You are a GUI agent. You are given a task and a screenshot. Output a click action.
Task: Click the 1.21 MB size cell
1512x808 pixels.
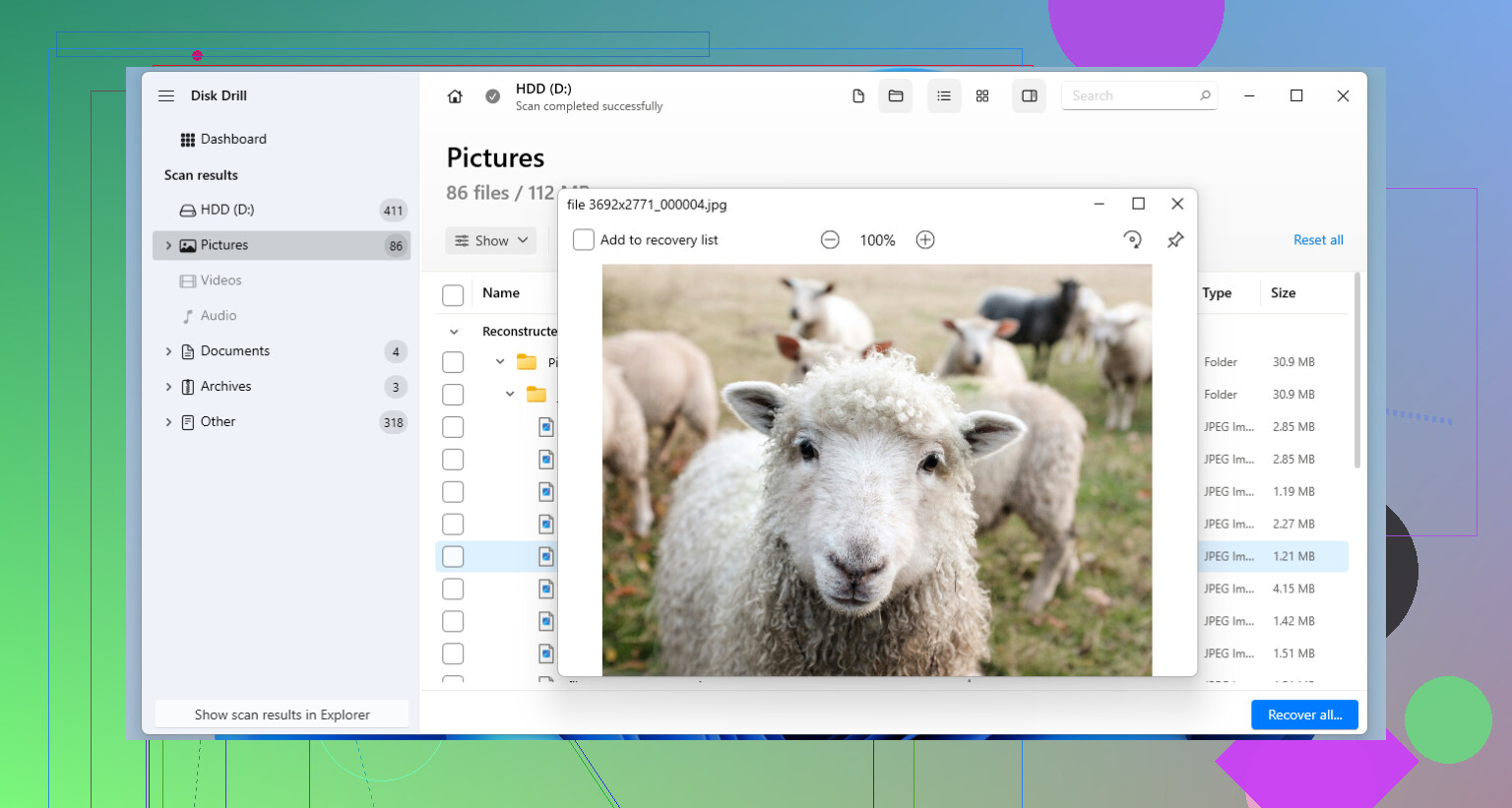click(x=1293, y=557)
